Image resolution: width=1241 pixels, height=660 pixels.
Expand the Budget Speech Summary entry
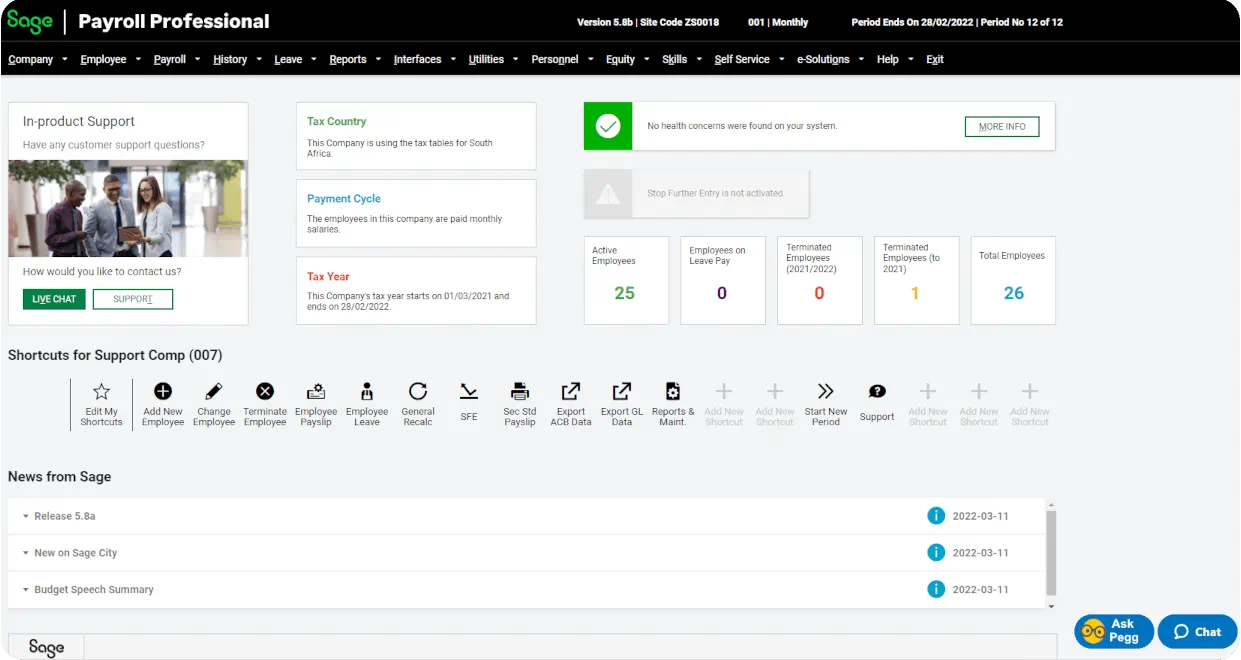[x=93, y=589]
